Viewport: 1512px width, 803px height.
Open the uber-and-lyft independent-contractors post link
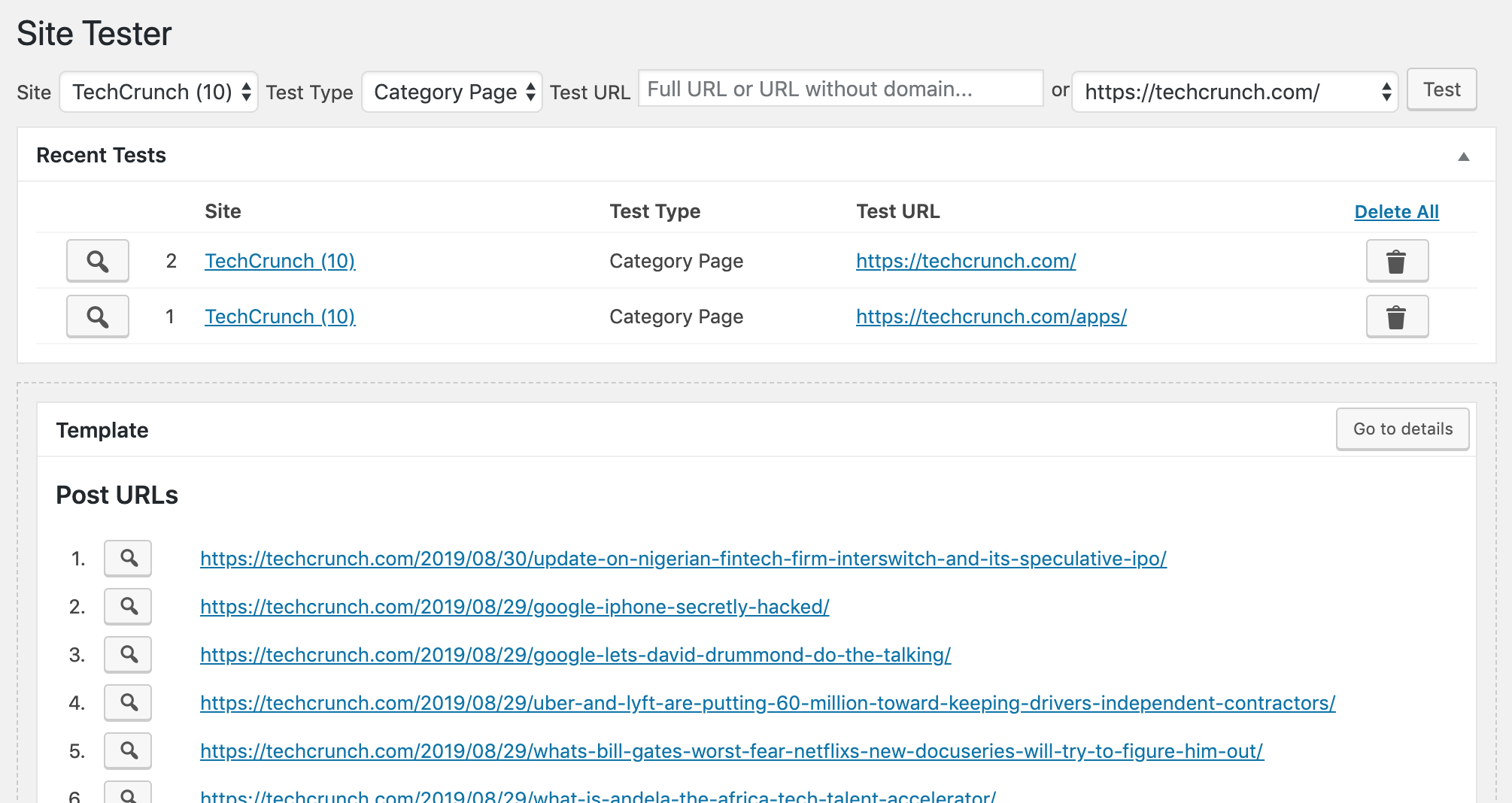768,703
